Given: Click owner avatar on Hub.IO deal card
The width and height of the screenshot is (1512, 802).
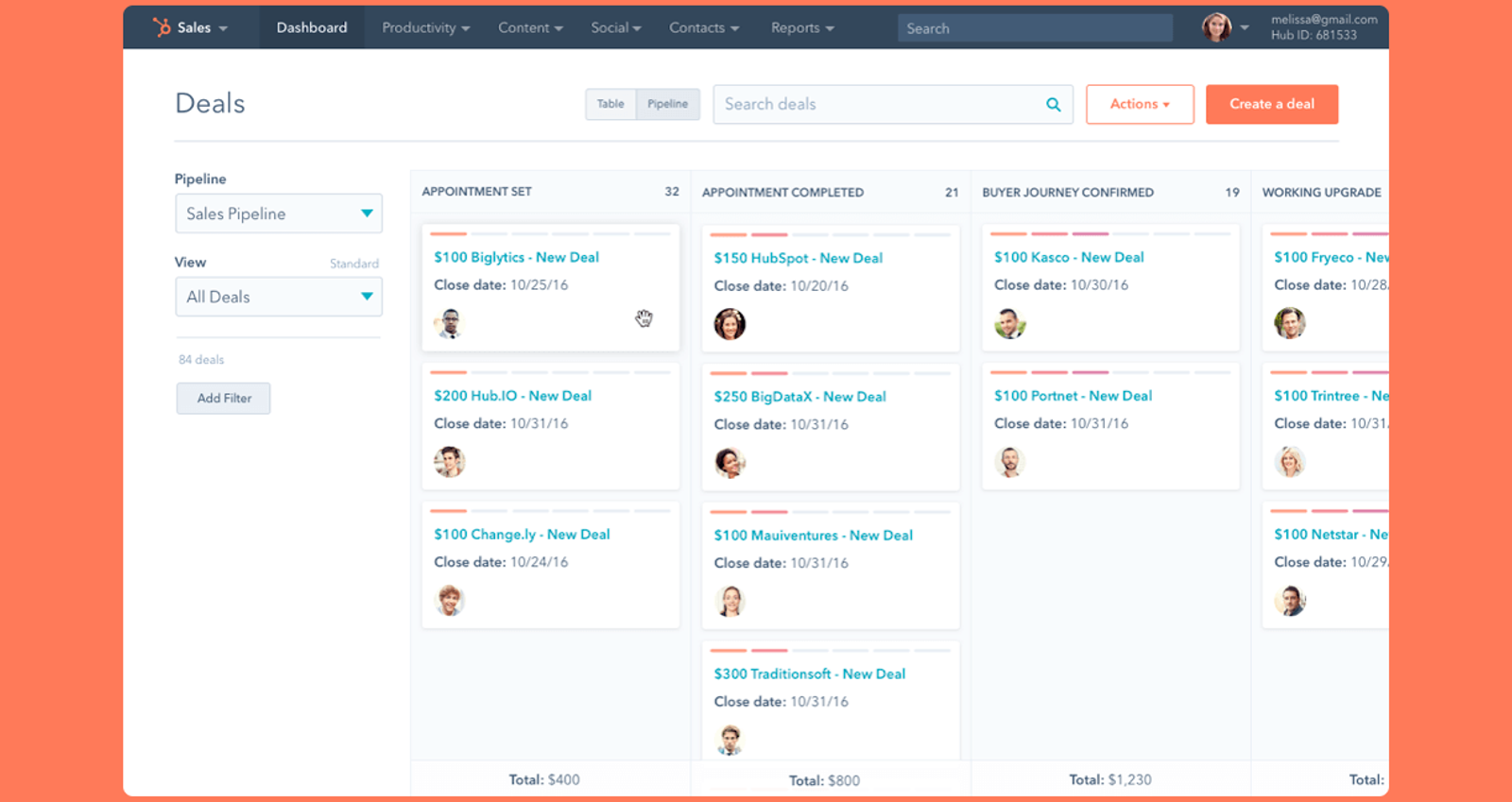Looking at the screenshot, I should pos(450,462).
